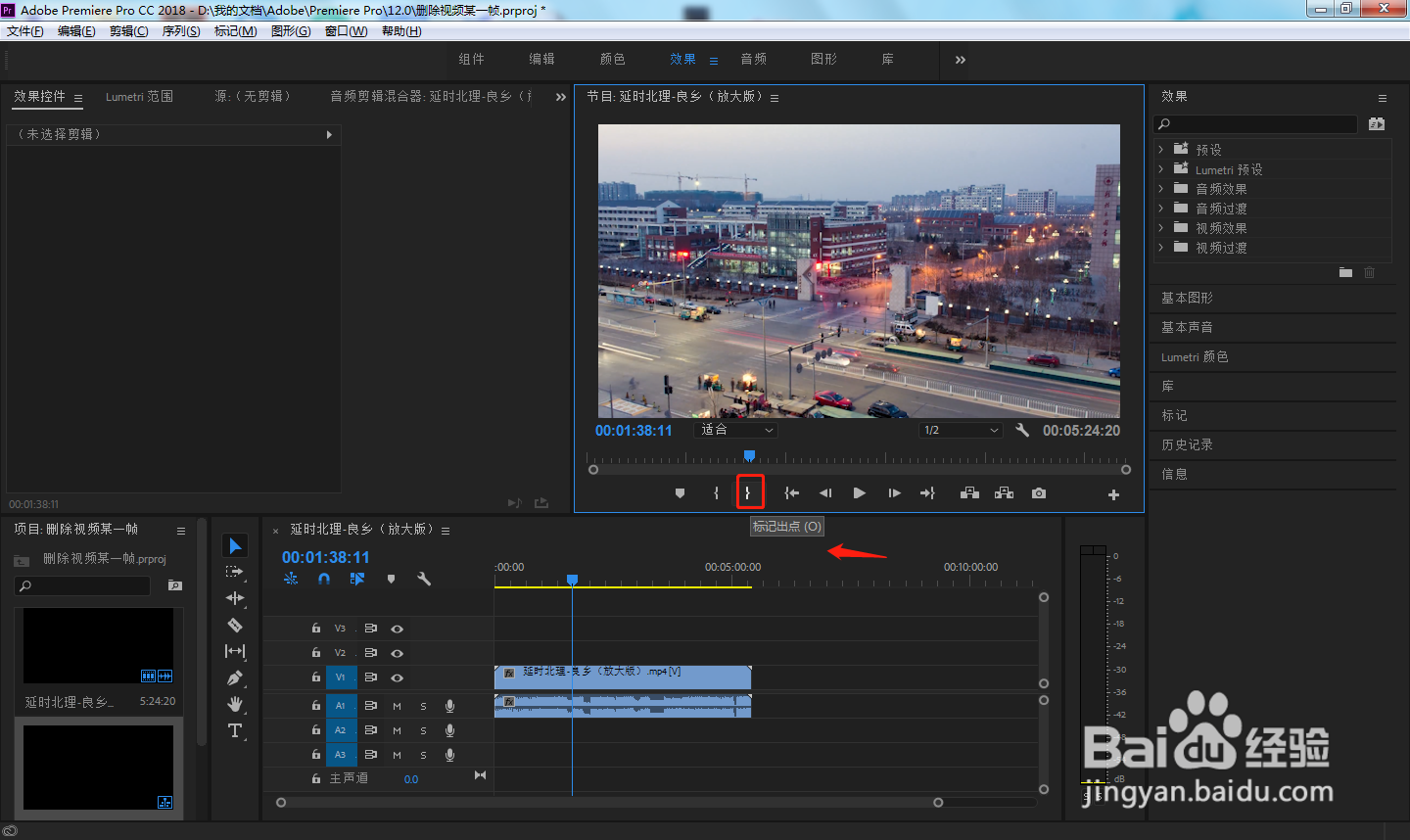This screenshot has height=840, width=1410.
Task: Go to Out point in Program monitor
Action: click(x=927, y=493)
